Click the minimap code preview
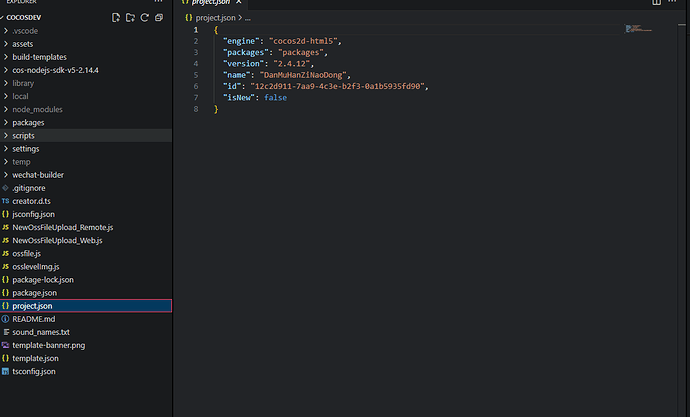Viewport: 690px width, 417px height. click(x=639, y=29)
